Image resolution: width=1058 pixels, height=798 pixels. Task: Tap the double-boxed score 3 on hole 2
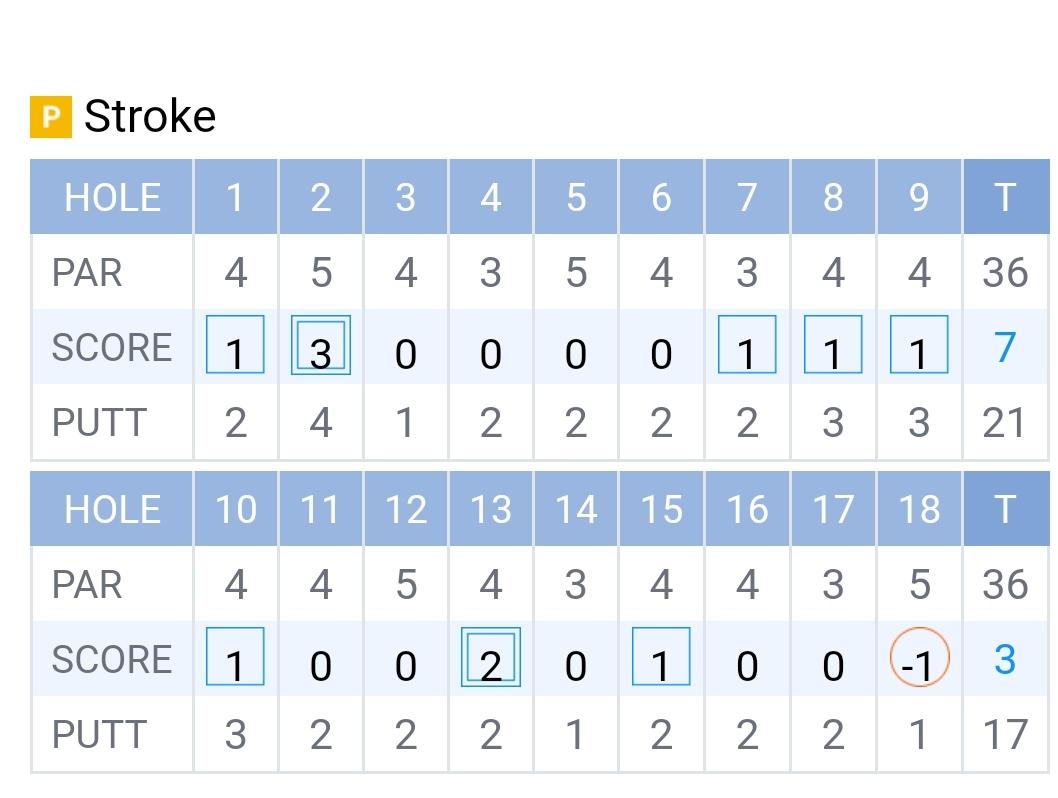tap(320, 346)
